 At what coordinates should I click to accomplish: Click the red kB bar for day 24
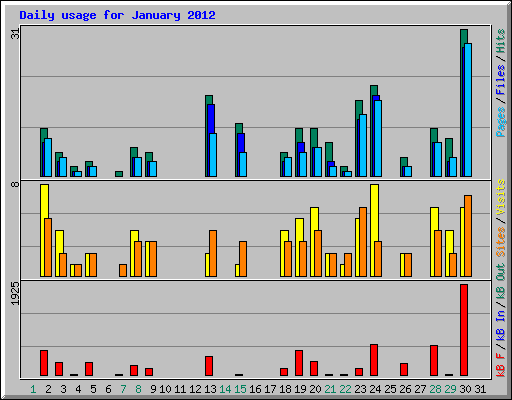[x=374, y=360]
